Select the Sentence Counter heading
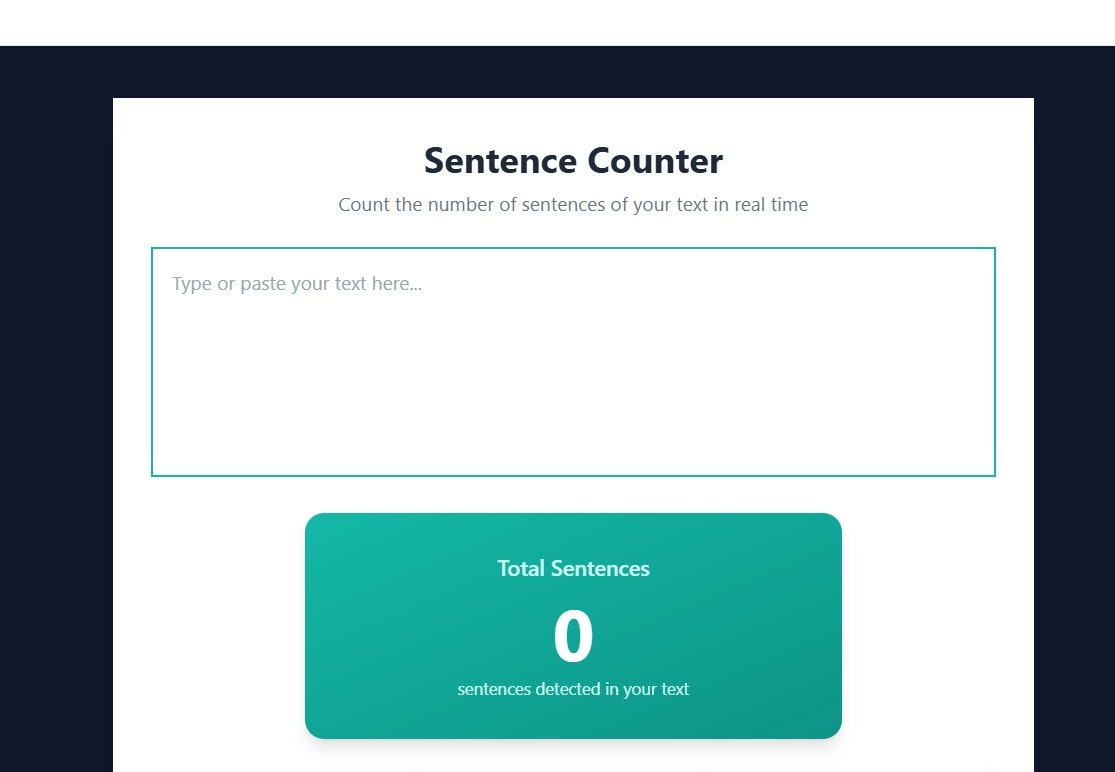This screenshot has width=1115, height=772. (573, 160)
